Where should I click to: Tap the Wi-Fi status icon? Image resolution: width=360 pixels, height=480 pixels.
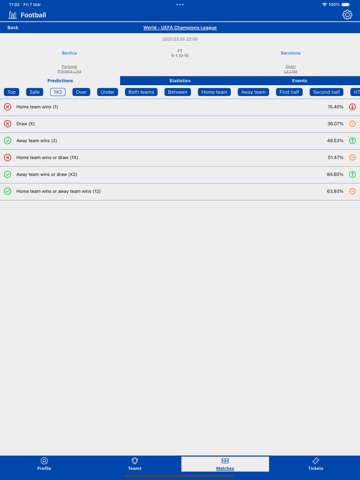pyautogui.click(x=324, y=5)
